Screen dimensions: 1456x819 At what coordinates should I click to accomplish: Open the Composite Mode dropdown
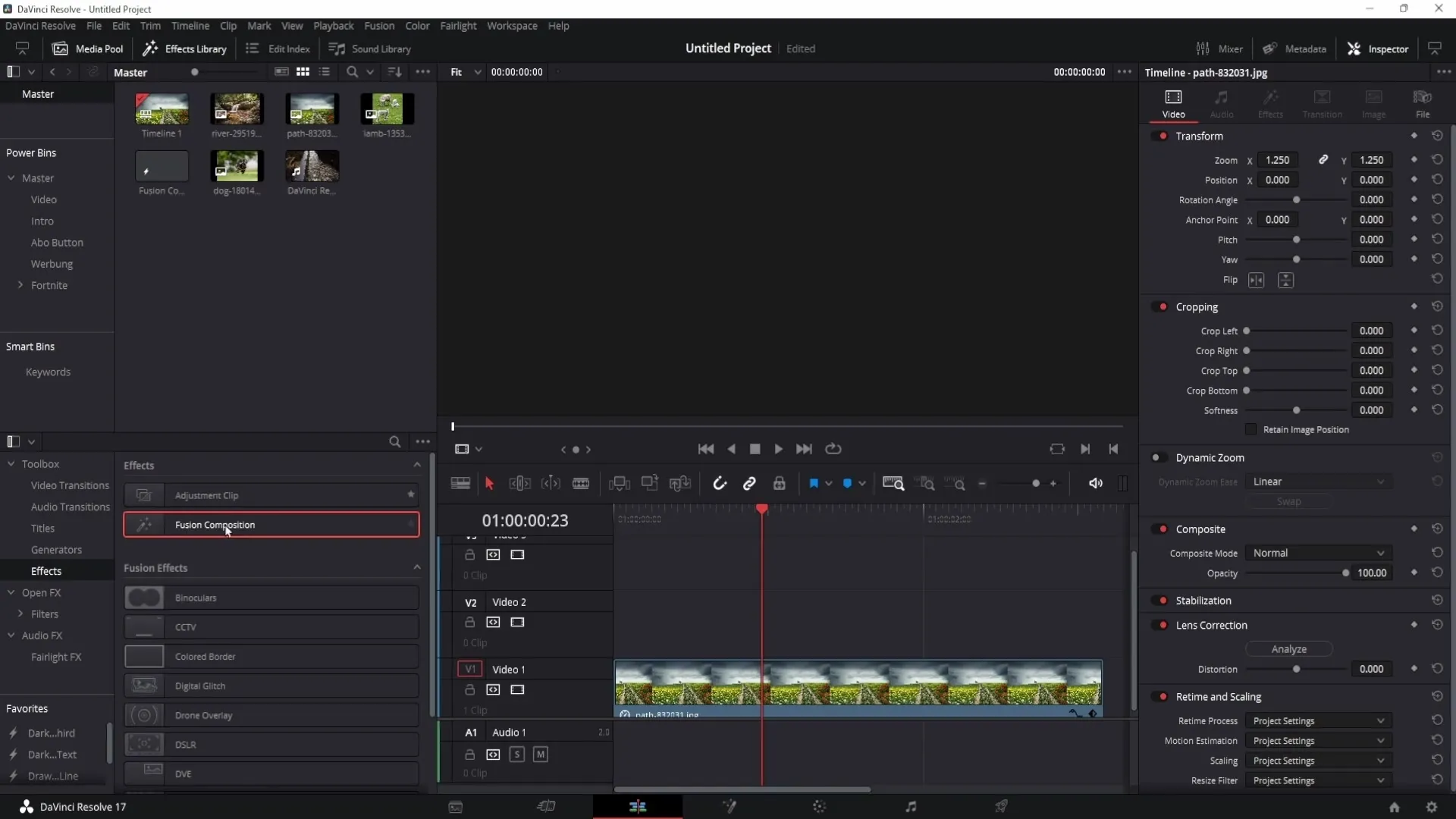pos(1319,554)
